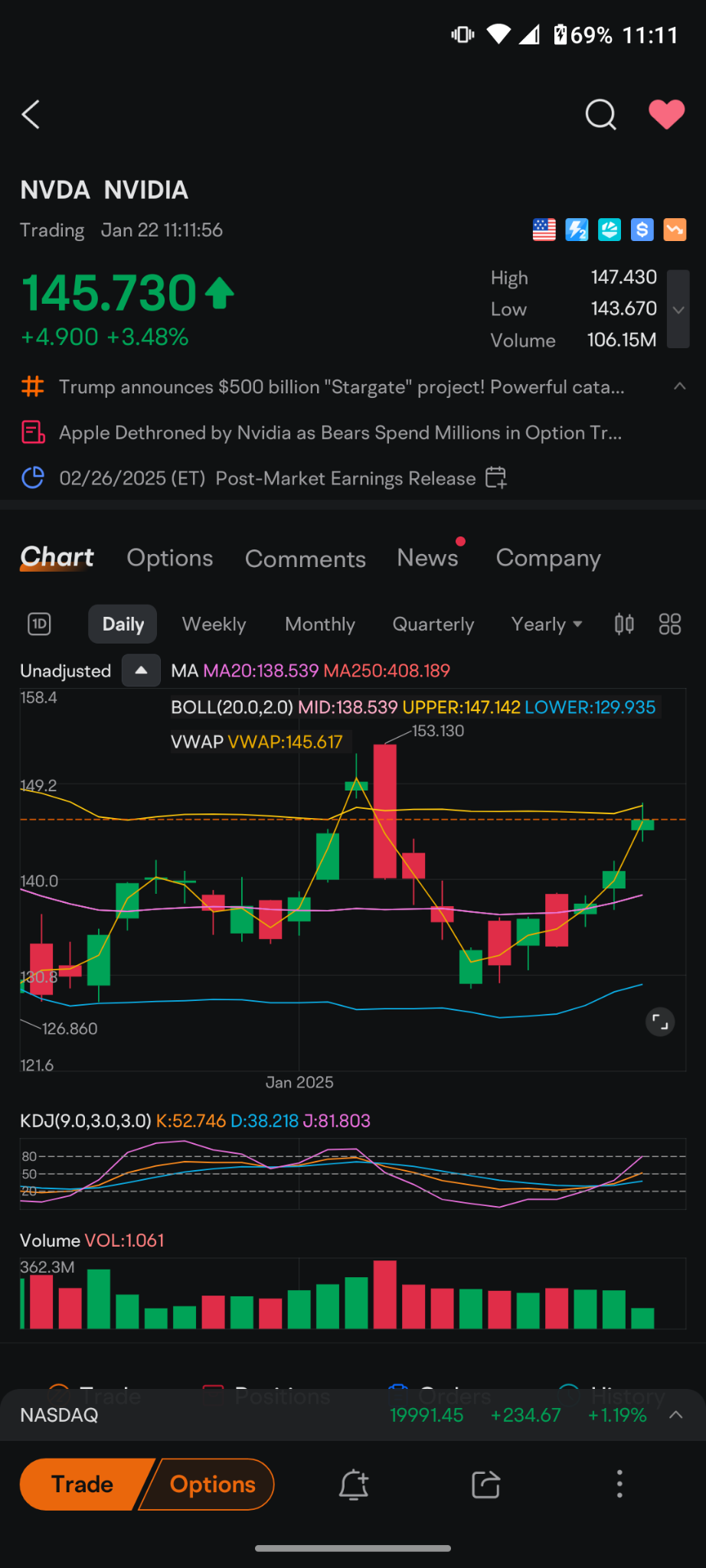Add earnings release to calendar
The image size is (706, 1568).
click(495, 478)
